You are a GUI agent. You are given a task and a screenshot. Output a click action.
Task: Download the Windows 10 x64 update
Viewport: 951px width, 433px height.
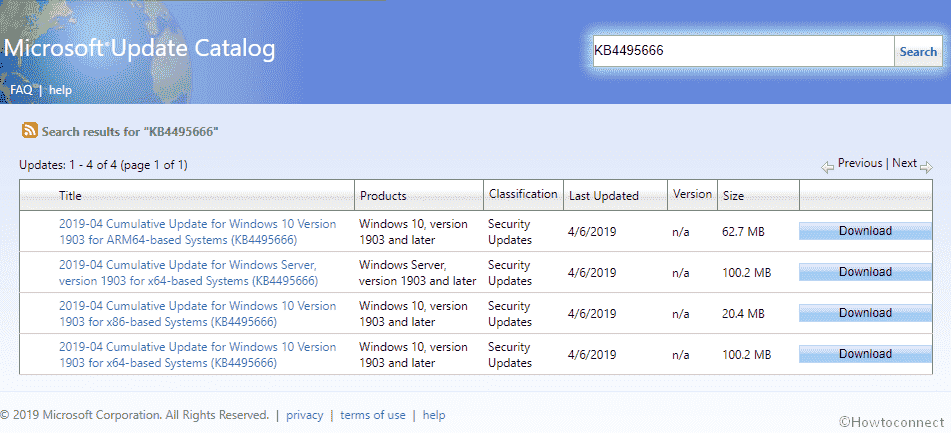(865, 354)
